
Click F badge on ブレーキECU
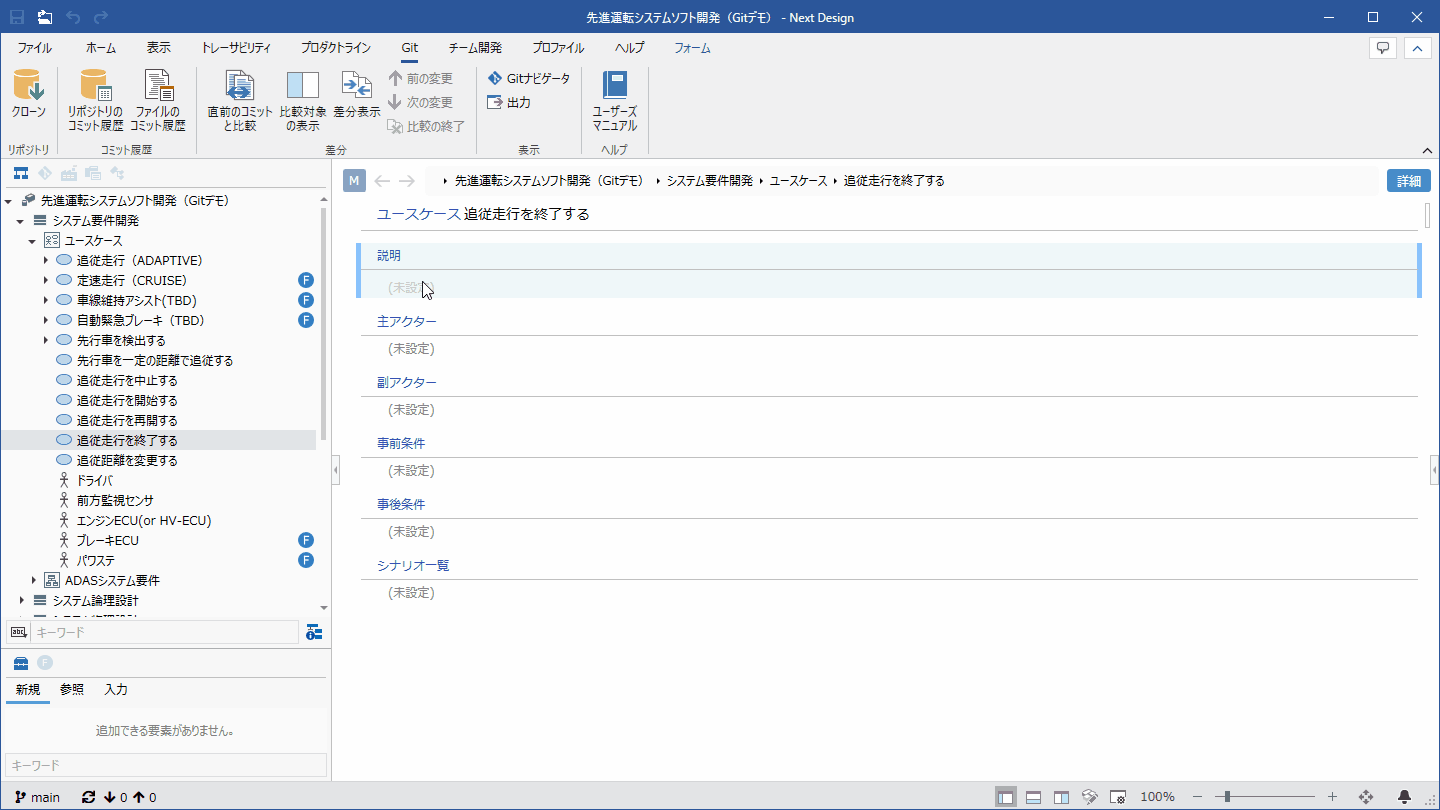click(x=306, y=540)
